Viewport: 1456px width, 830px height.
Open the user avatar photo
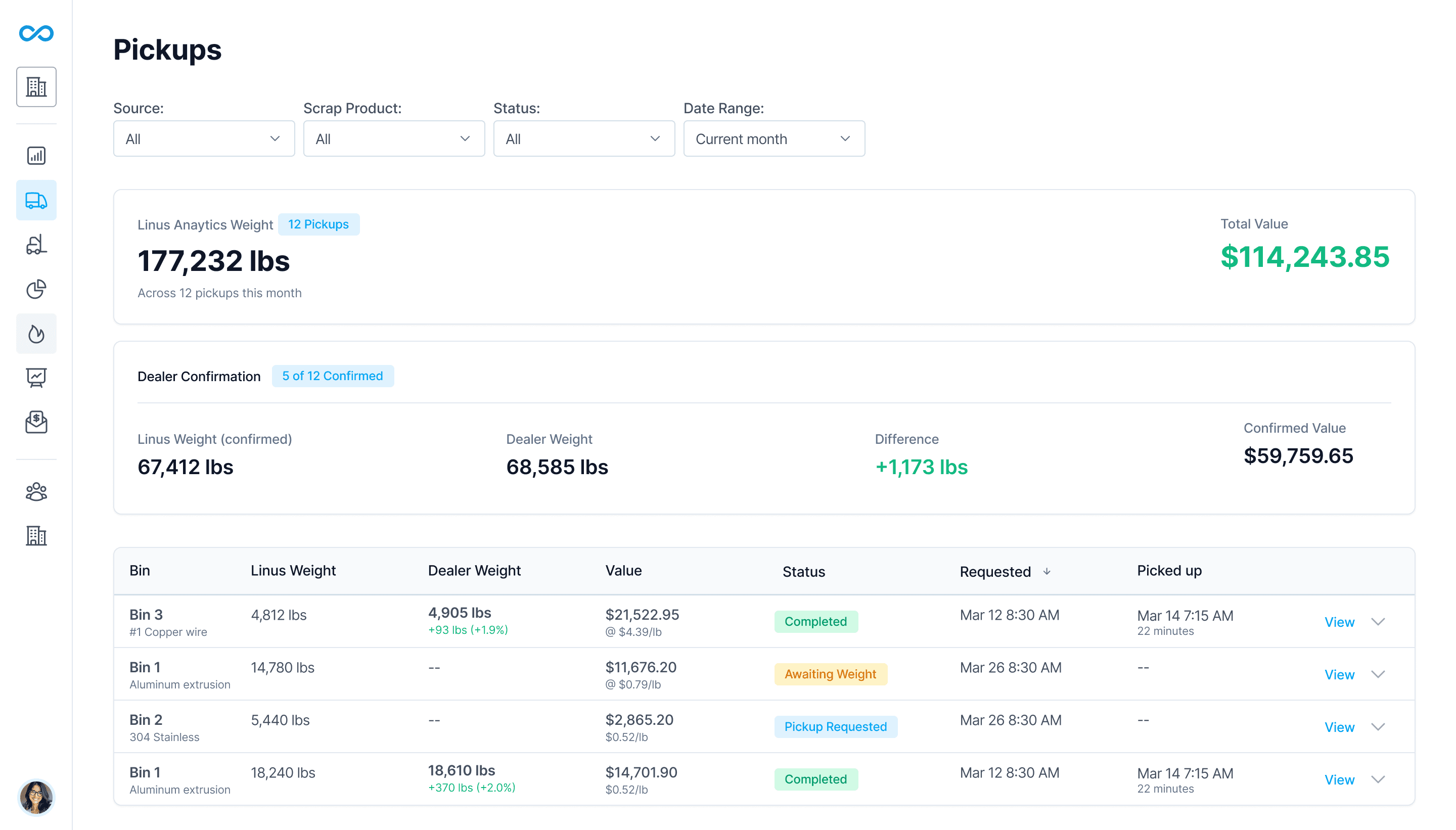pos(36,797)
